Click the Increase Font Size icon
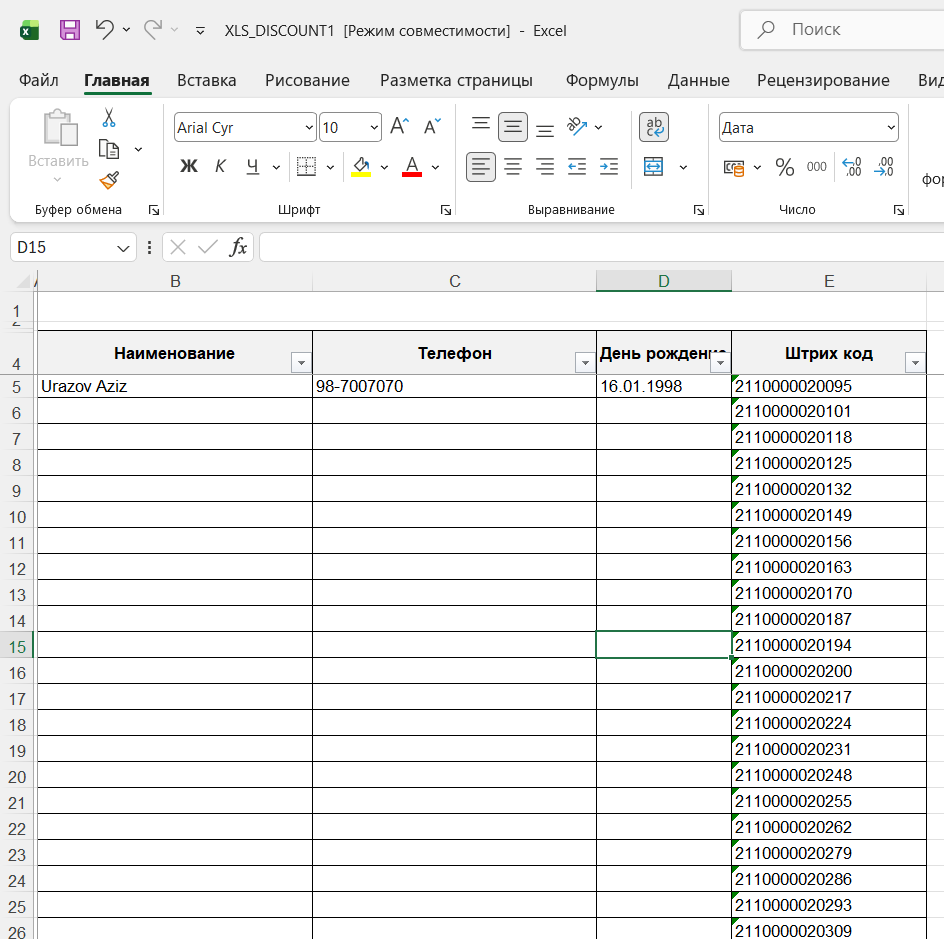 399,127
